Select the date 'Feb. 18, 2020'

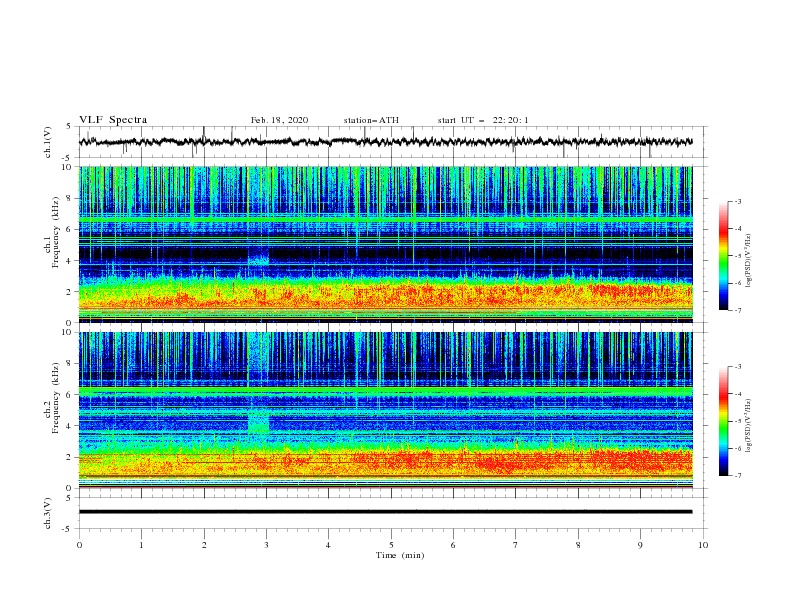[279, 120]
